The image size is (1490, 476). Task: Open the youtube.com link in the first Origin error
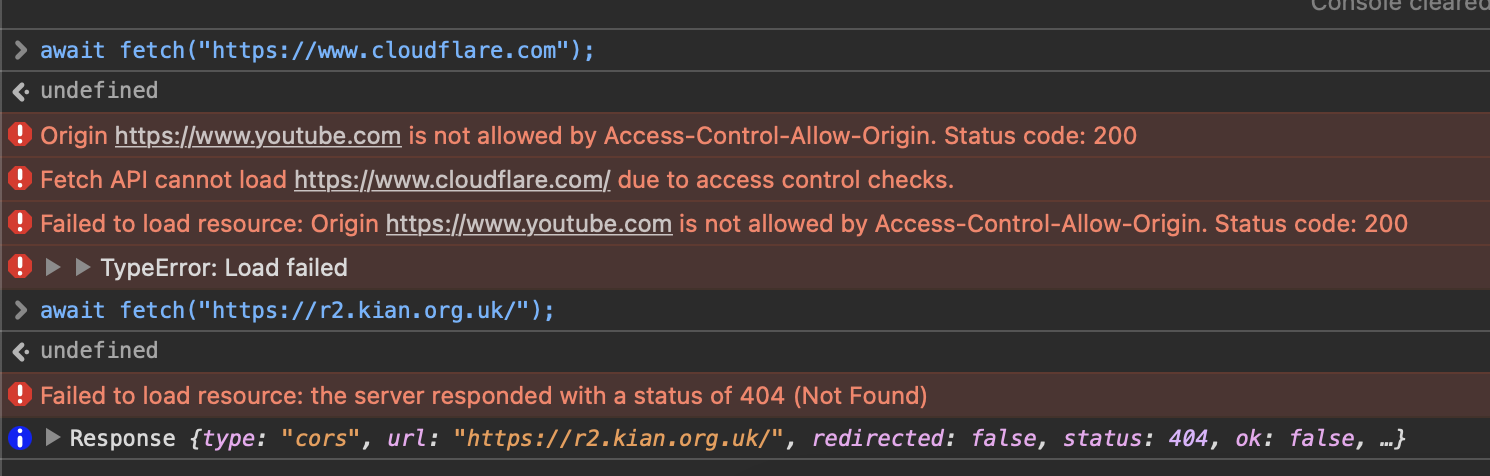pyautogui.click(x=258, y=135)
